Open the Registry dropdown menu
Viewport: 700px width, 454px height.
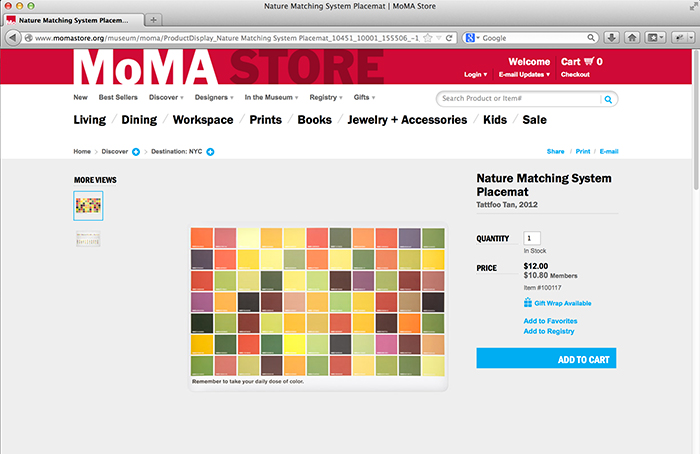(x=325, y=98)
